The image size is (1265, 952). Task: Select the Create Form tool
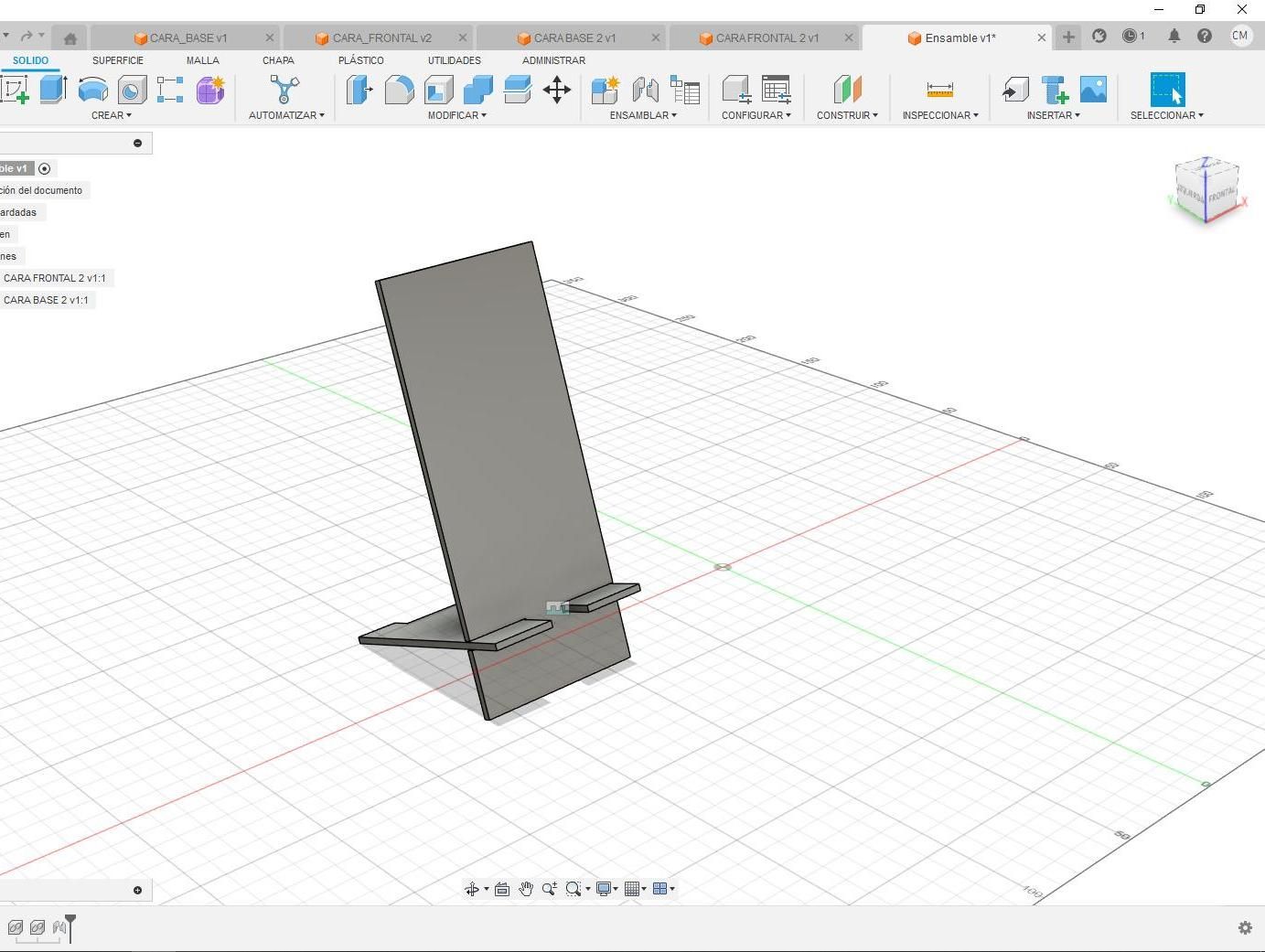[210, 90]
